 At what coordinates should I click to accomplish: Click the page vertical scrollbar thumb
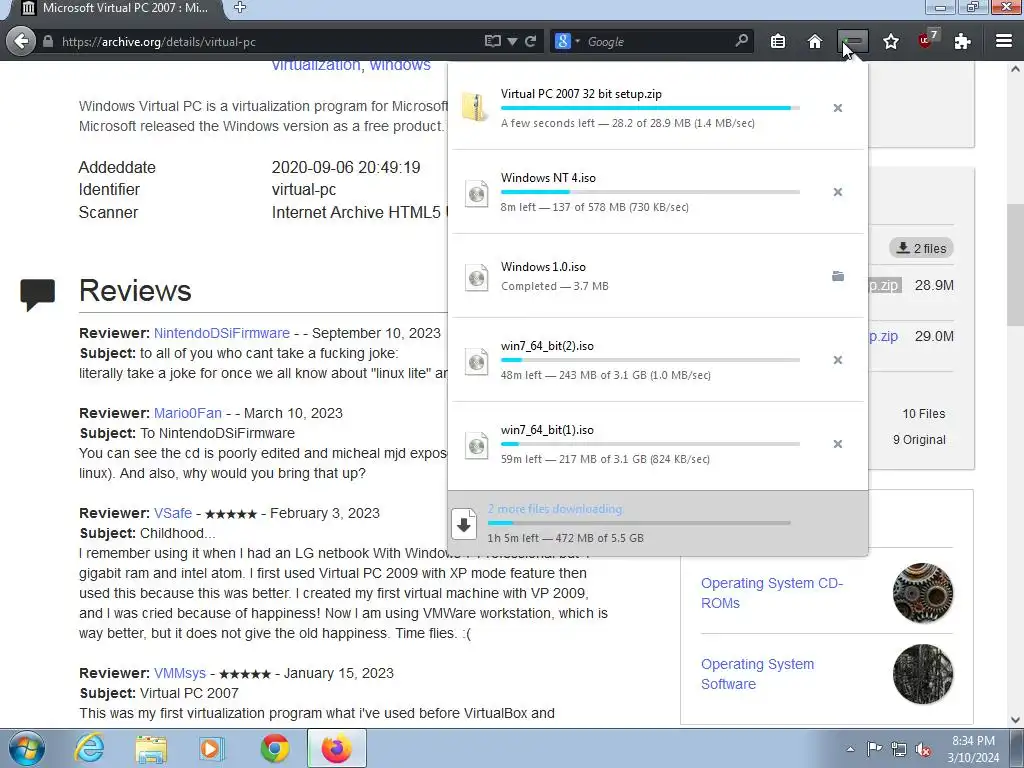click(1015, 264)
